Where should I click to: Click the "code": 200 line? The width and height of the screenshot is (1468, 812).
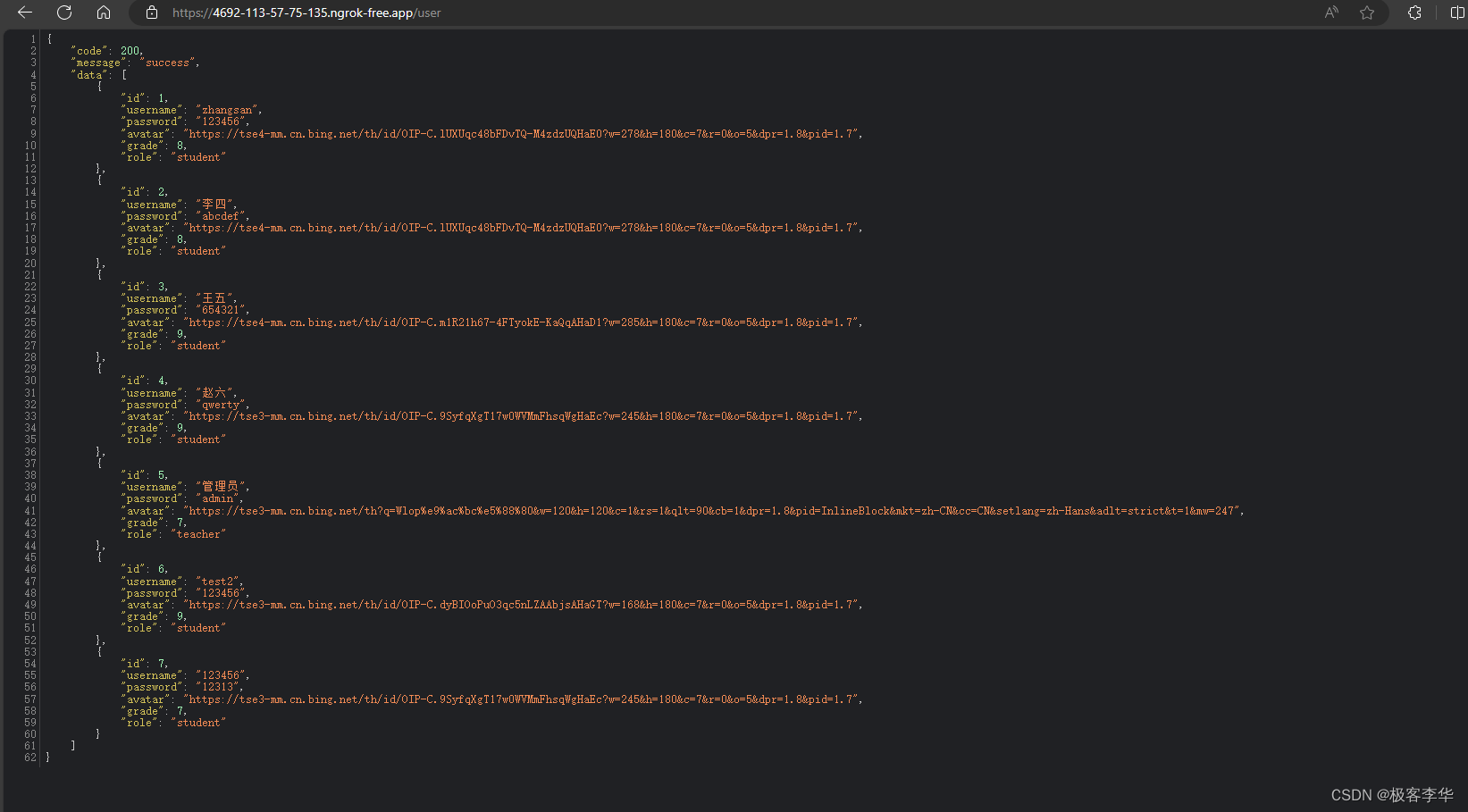coord(107,51)
